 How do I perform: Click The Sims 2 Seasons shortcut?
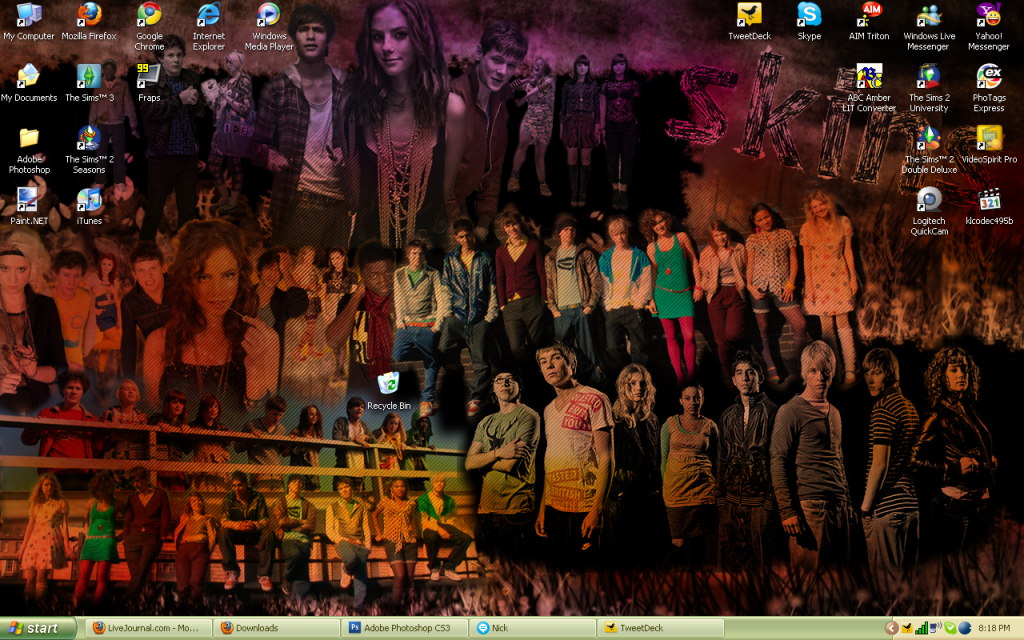point(89,150)
